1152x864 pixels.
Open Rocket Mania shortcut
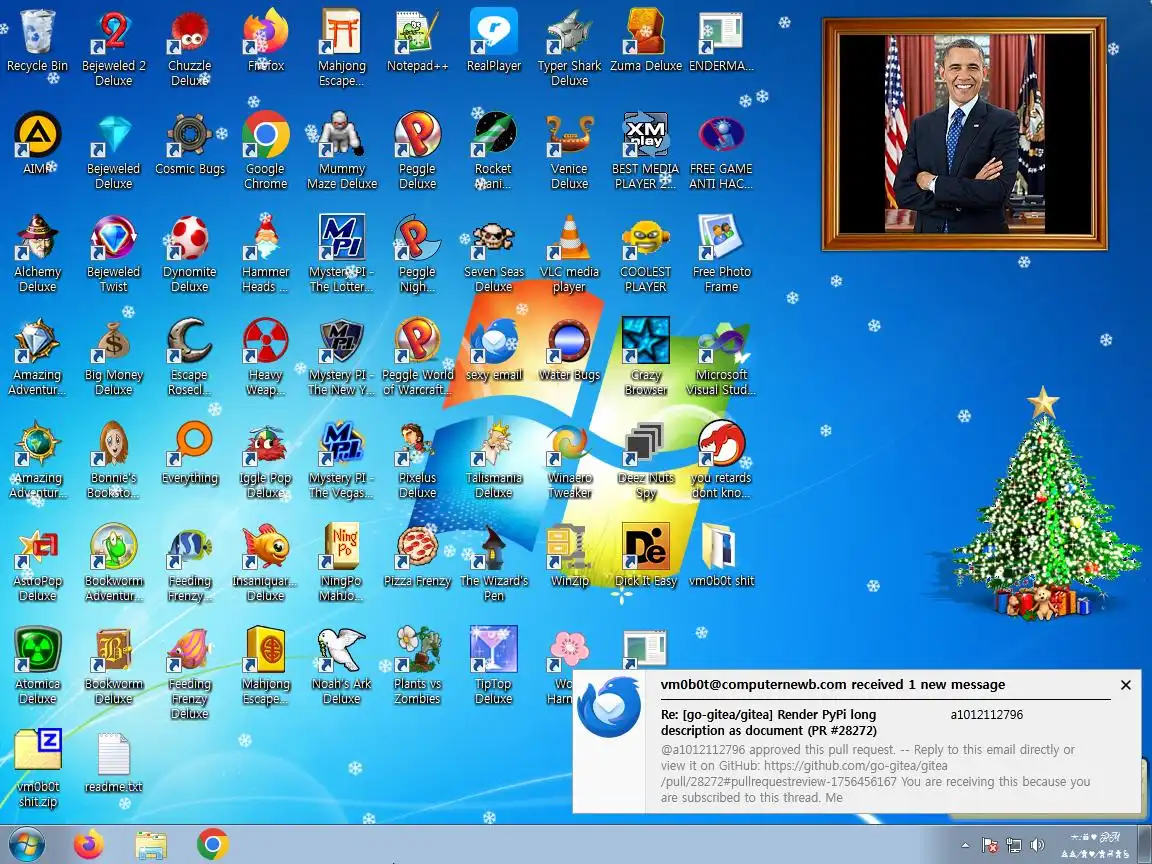coord(494,151)
